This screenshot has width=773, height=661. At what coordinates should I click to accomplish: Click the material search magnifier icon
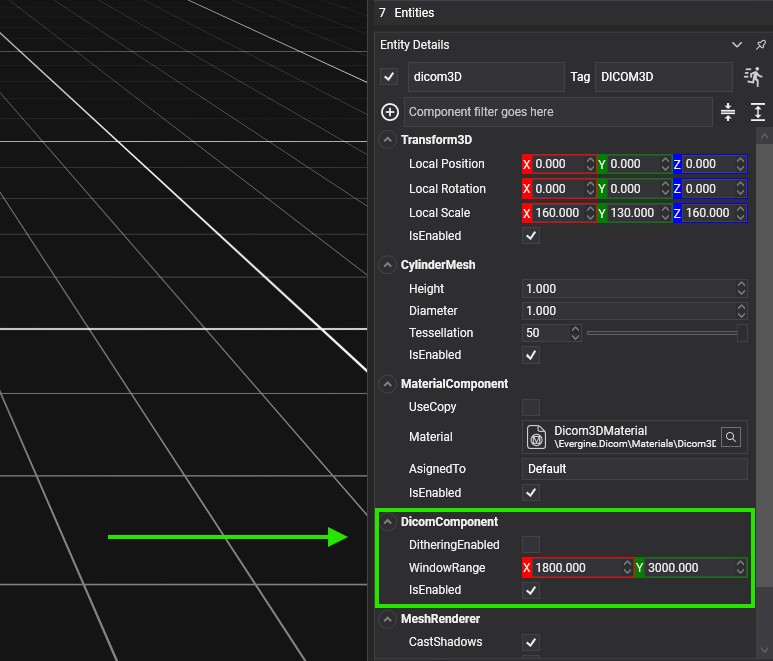(732, 436)
